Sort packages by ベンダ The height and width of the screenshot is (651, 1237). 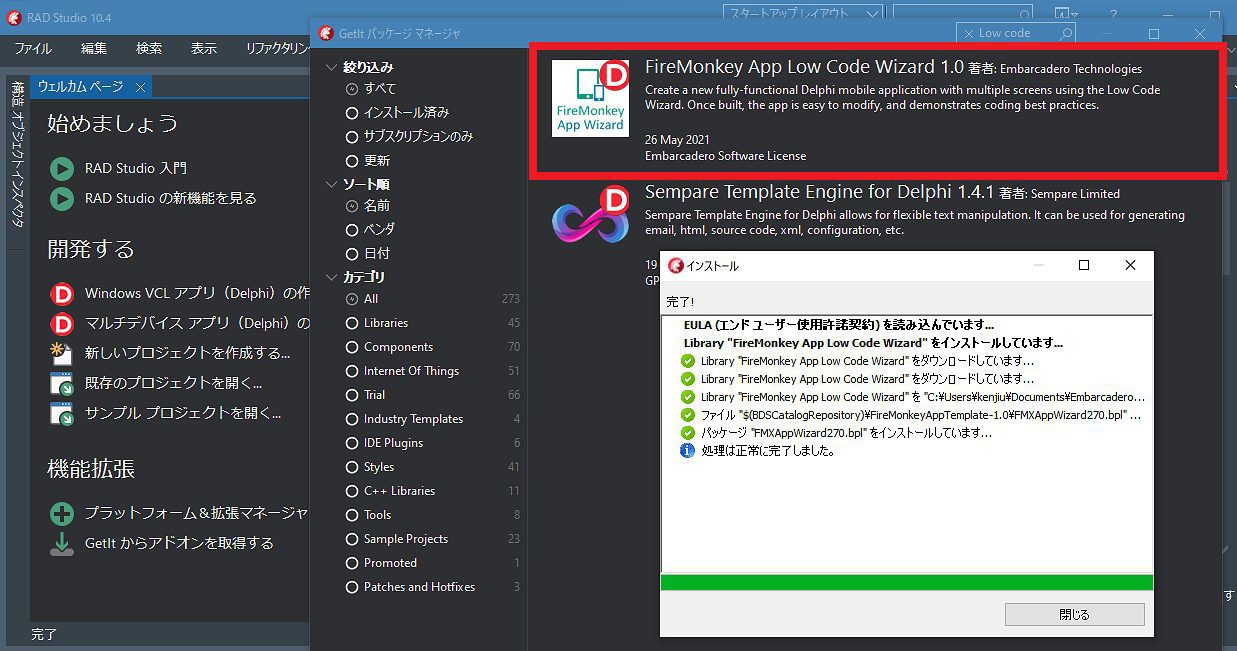351,229
